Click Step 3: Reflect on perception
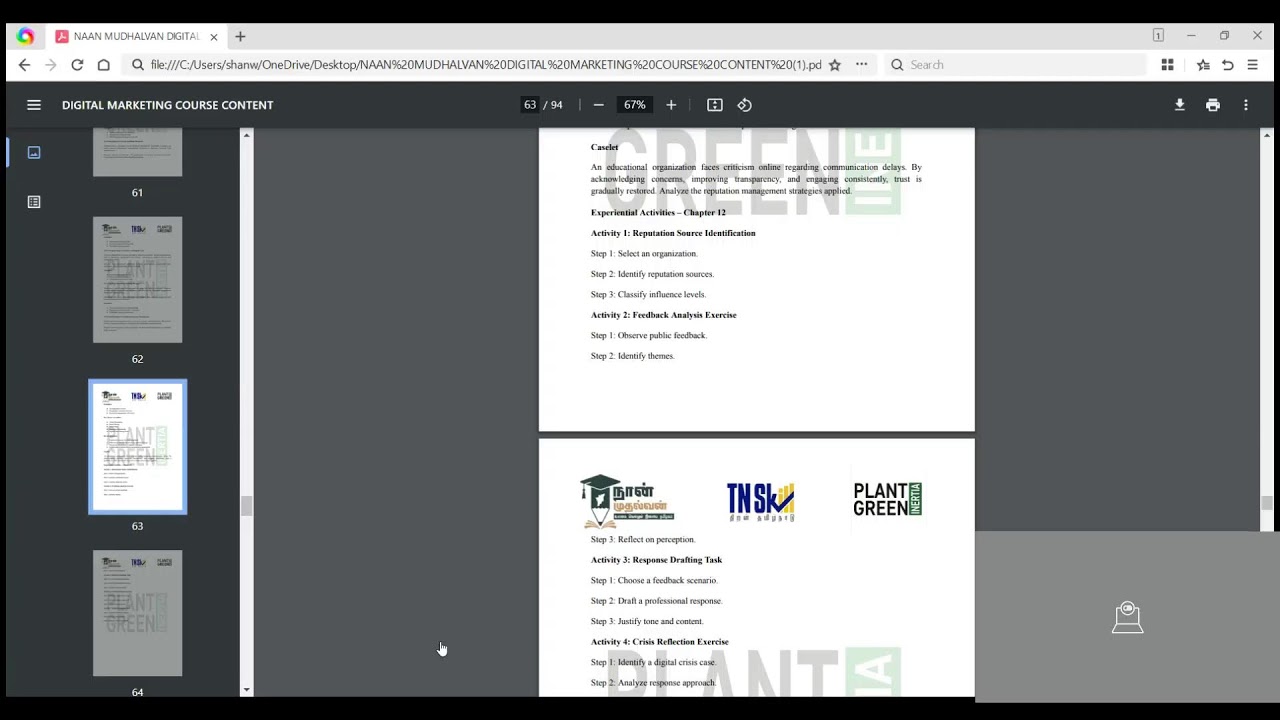 pyautogui.click(x=642, y=540)
